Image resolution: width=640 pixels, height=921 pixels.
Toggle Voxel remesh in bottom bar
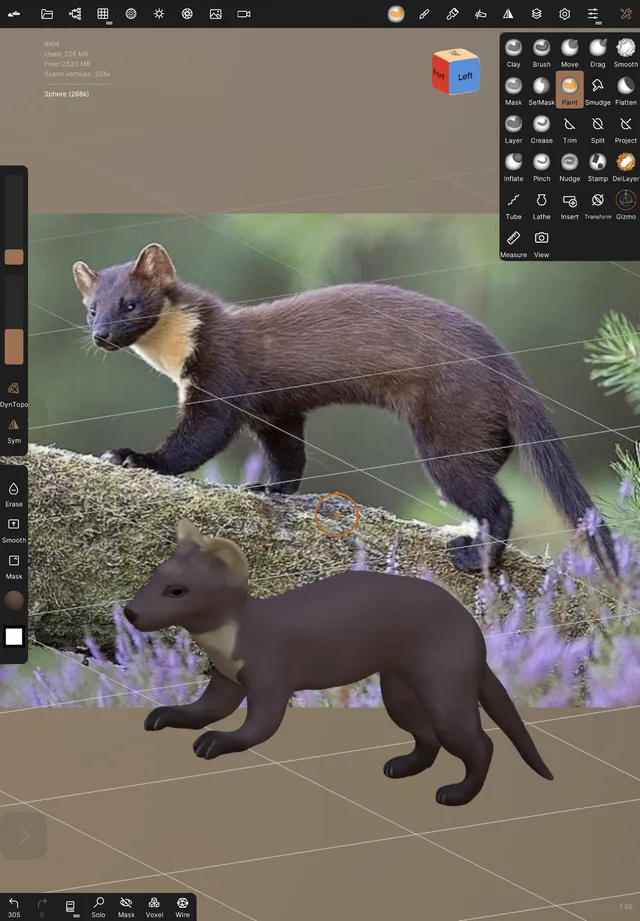tap(154, 906)
